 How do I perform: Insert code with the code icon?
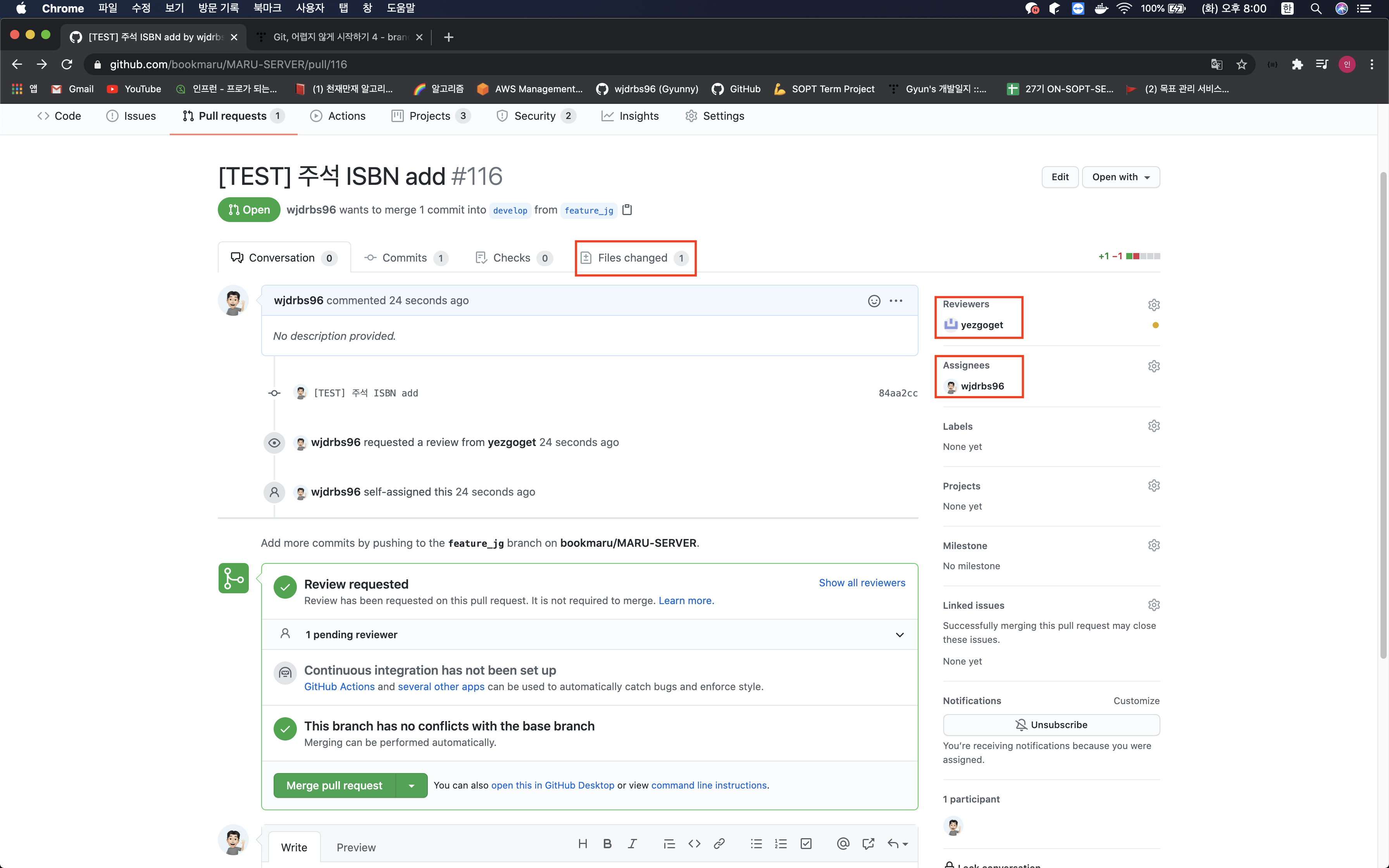coord(694,843)
